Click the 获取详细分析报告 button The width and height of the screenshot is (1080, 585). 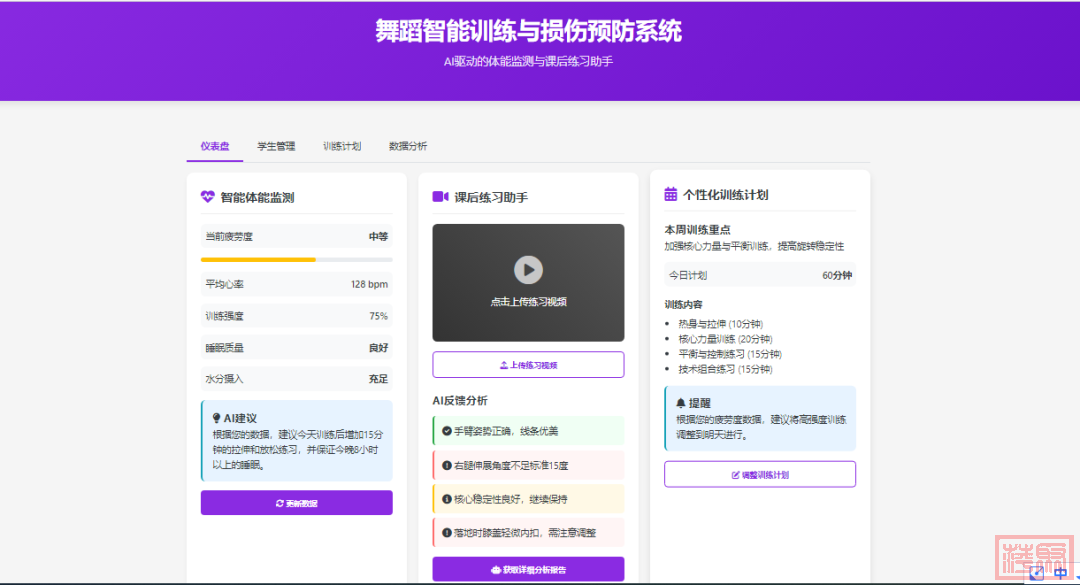coord(528,569)
